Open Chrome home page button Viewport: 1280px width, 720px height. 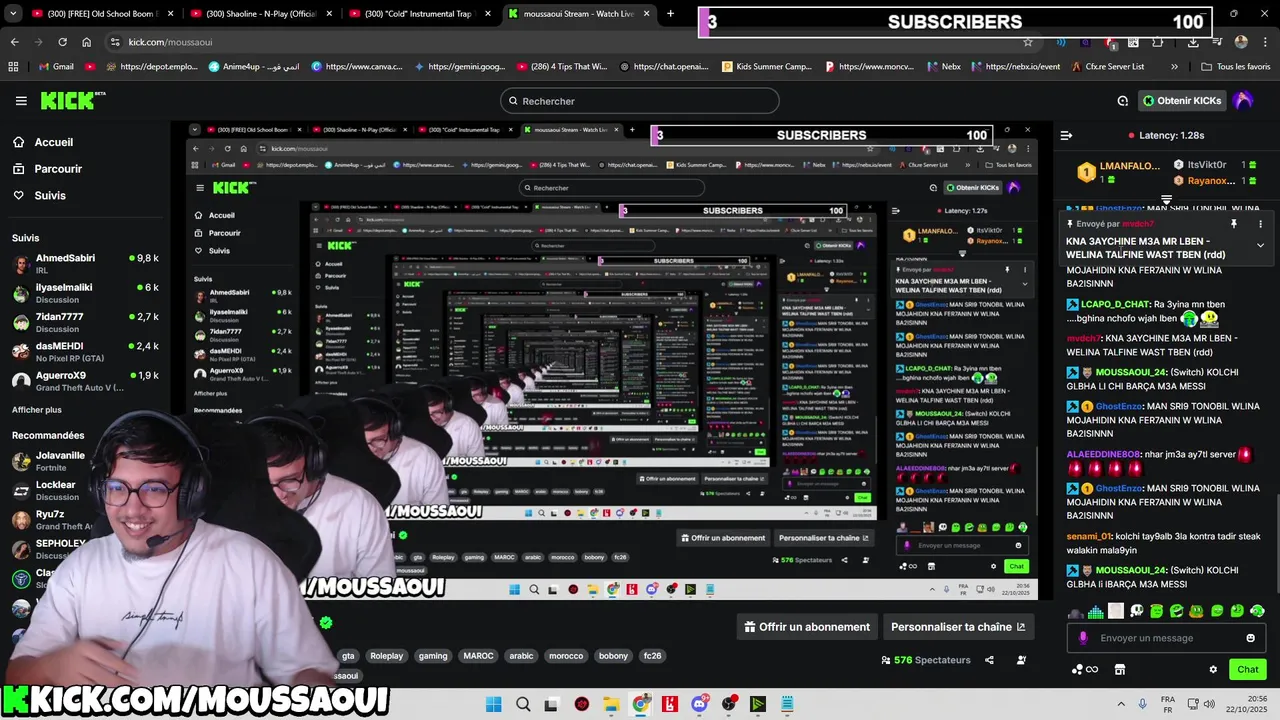click(87, 42)
